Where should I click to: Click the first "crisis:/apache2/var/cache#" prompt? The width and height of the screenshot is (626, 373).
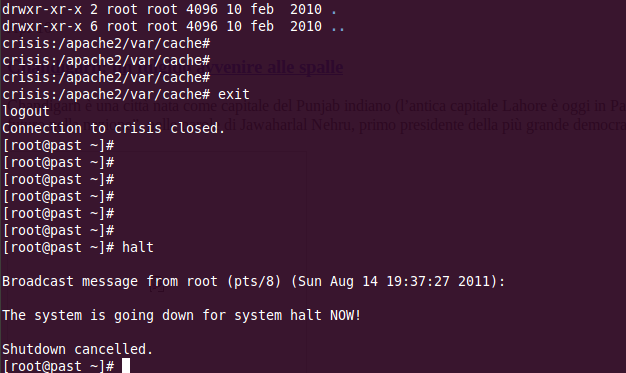point(106,44)
